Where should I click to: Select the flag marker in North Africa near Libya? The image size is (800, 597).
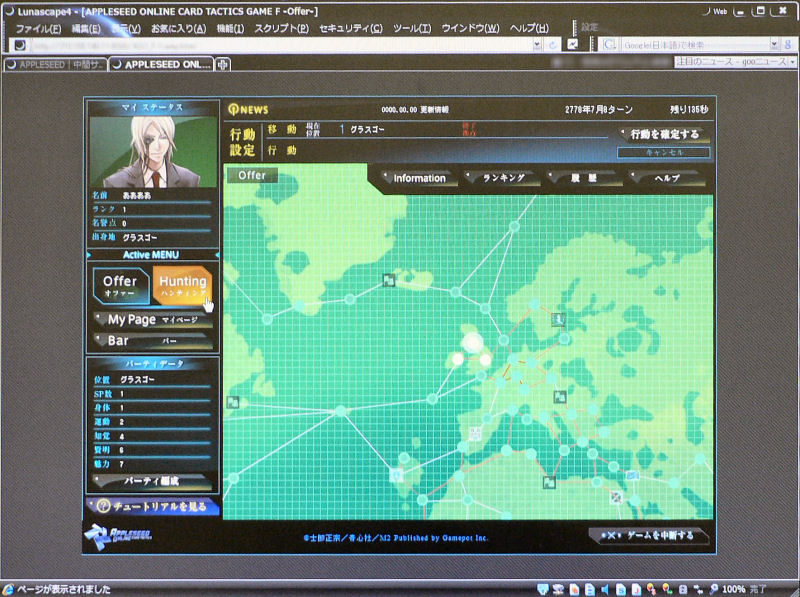click(549, 482)
